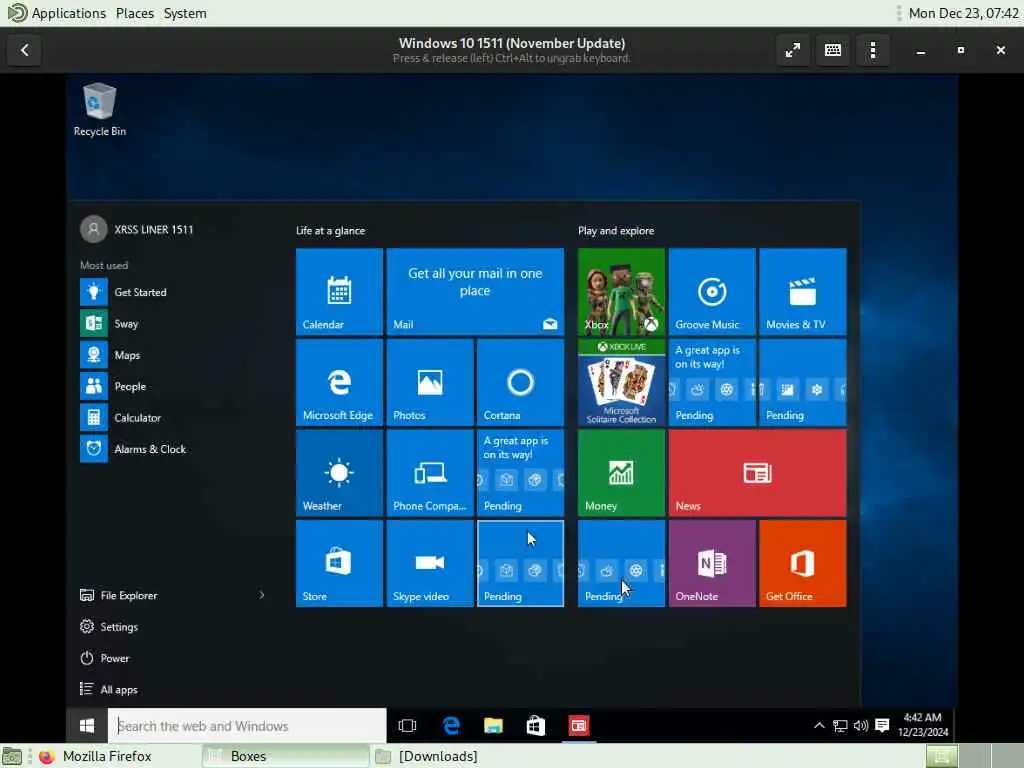
Task: Click show desktop icon in bottom panel
Action: (x=12, y=756)
